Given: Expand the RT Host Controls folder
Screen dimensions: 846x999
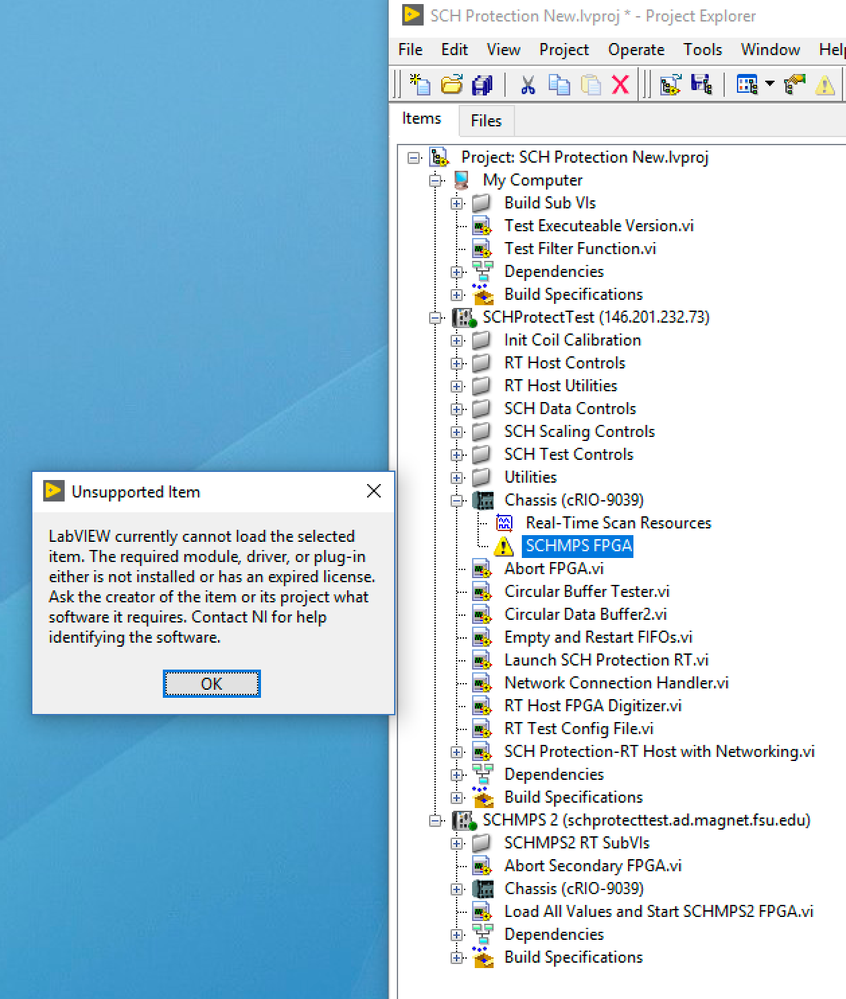Looking at the screenshot, I should pos(457,363).
